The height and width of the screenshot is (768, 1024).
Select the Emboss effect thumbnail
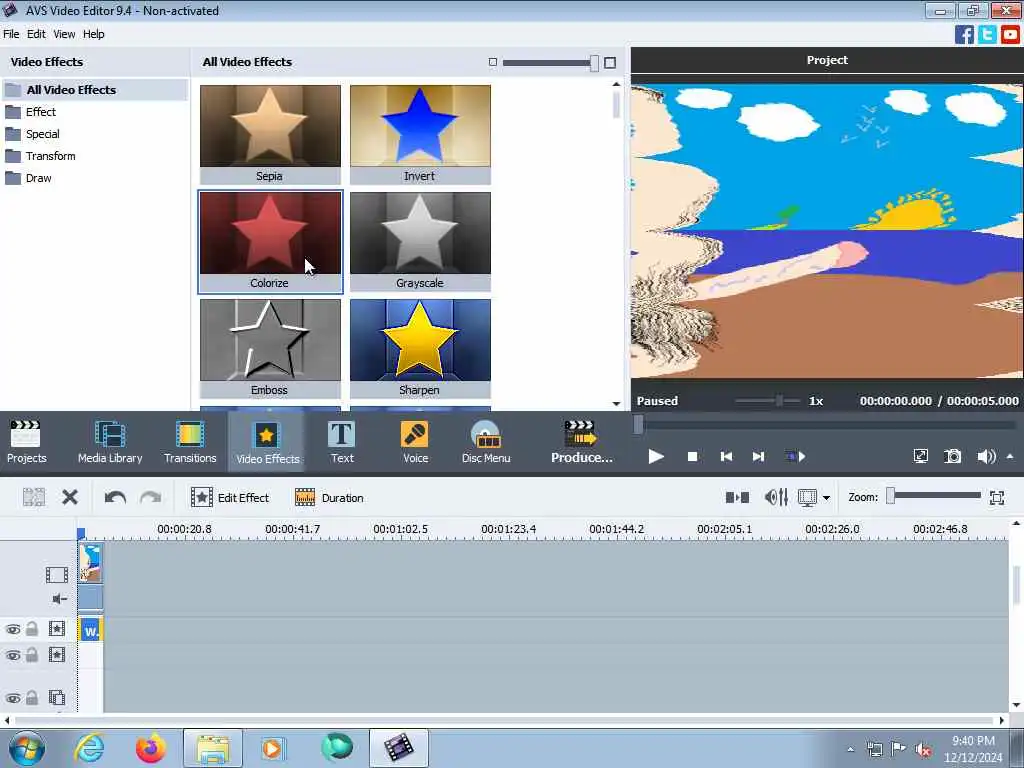(270, 348)
